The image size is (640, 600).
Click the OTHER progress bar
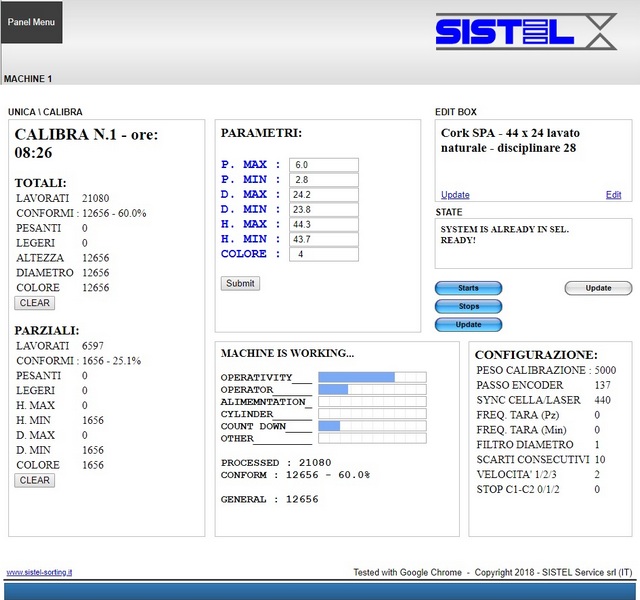(x=372, y=438)
